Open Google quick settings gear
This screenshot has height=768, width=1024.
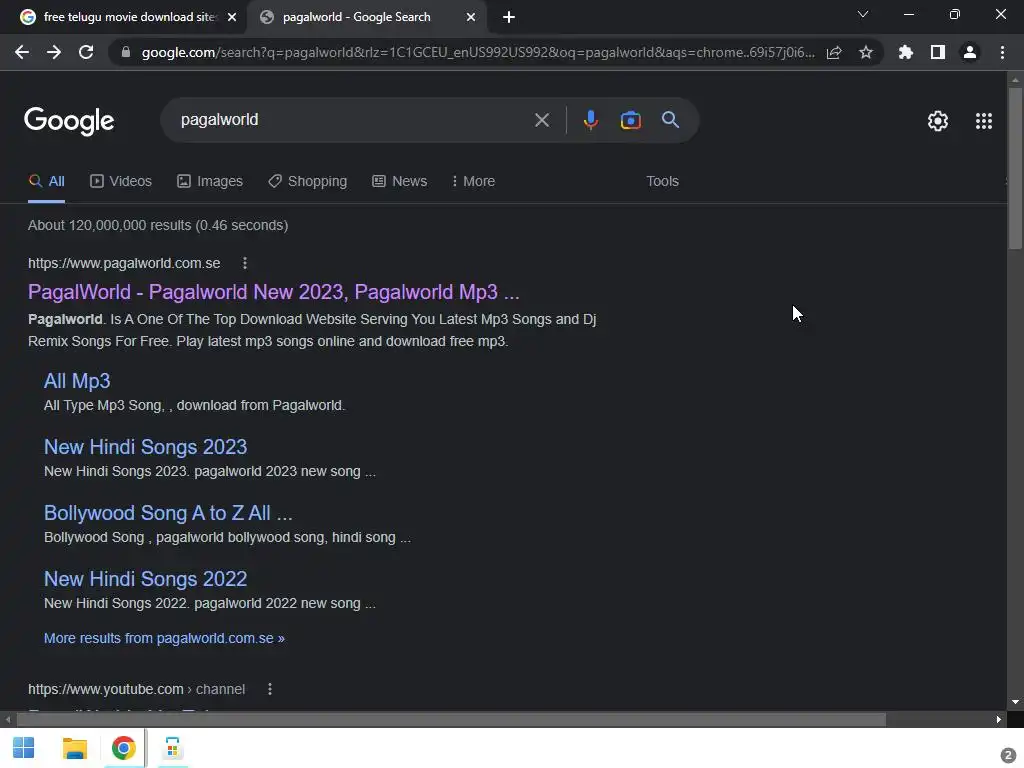pos(938,121)
